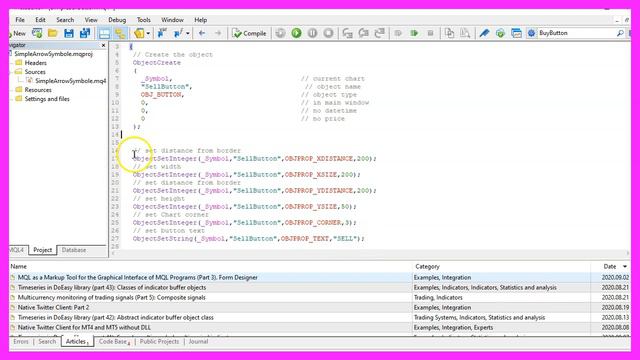The height and width of the screenshot is (360, 640).
Task: Open 'Native Twitter Client for MT4 and MT5'
Action: click(84, 327)
